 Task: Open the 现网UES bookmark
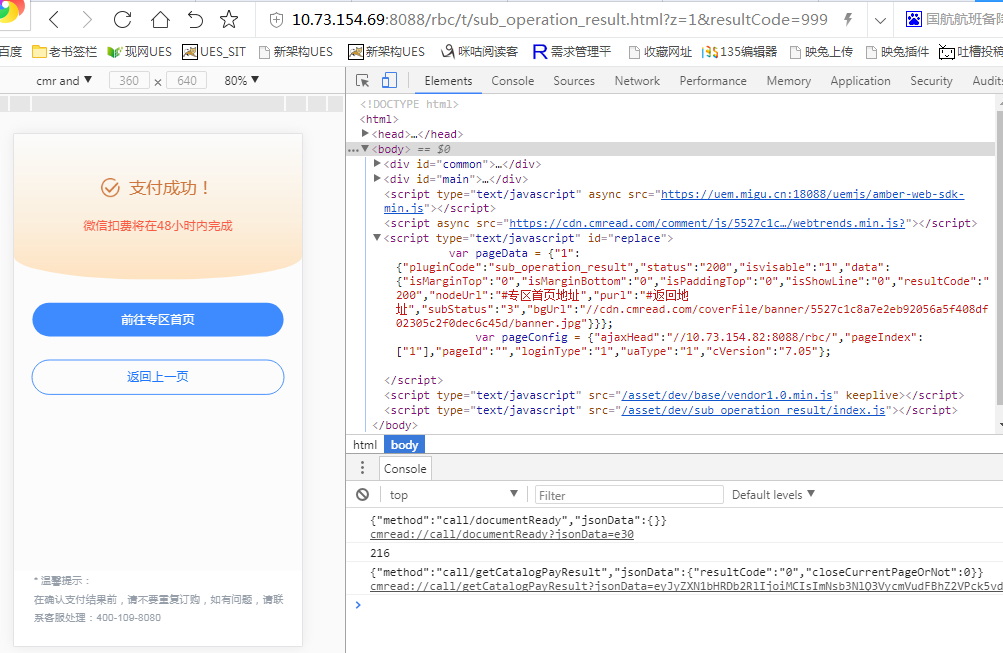pyautogui.click(x=139, y=52)
